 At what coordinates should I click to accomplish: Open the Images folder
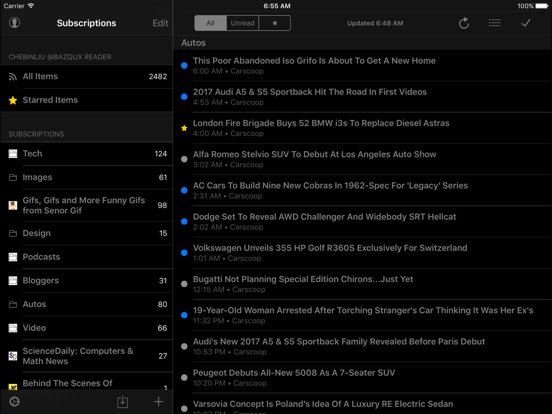(x=86, y=177)
